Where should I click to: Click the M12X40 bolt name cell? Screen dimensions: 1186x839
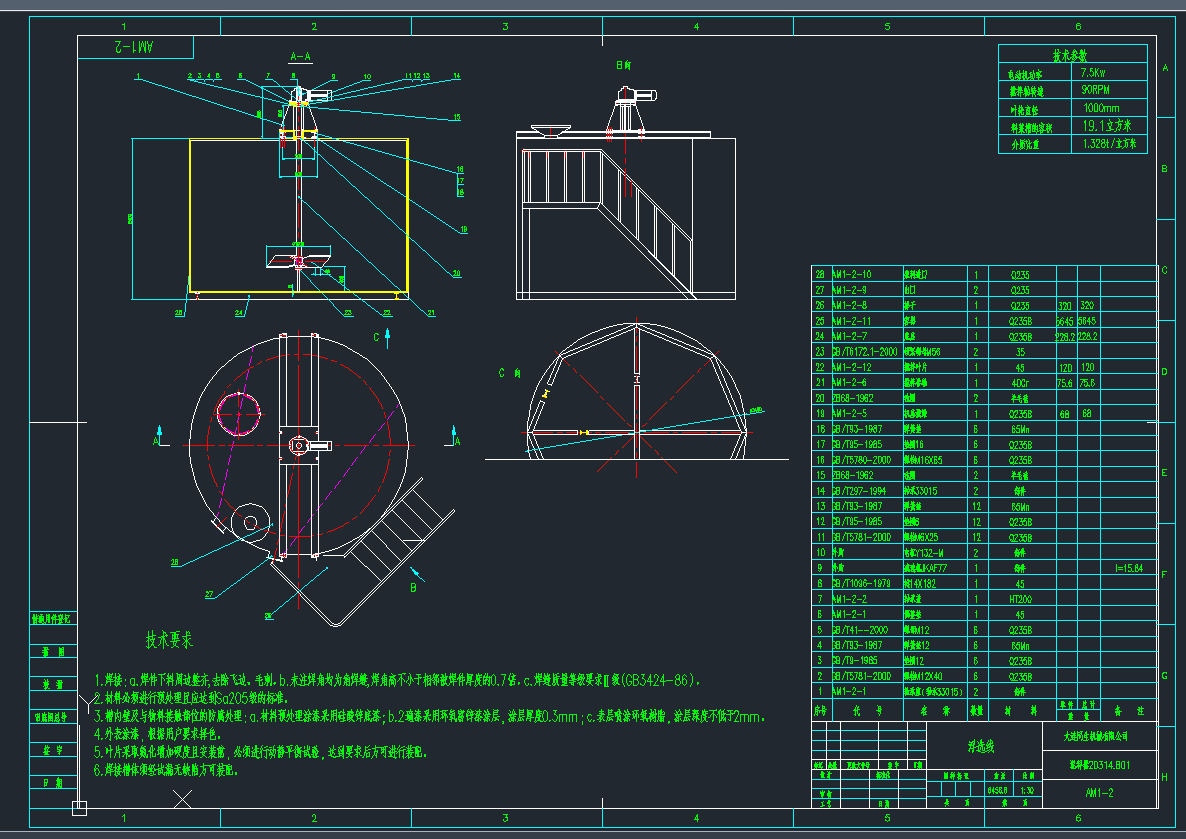924,676
